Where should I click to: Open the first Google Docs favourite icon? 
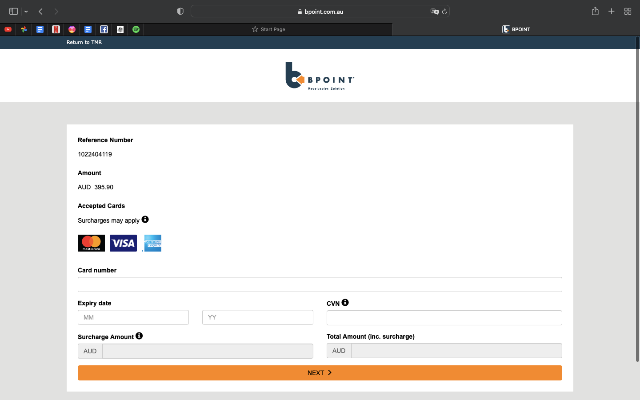tap(40, 29)
